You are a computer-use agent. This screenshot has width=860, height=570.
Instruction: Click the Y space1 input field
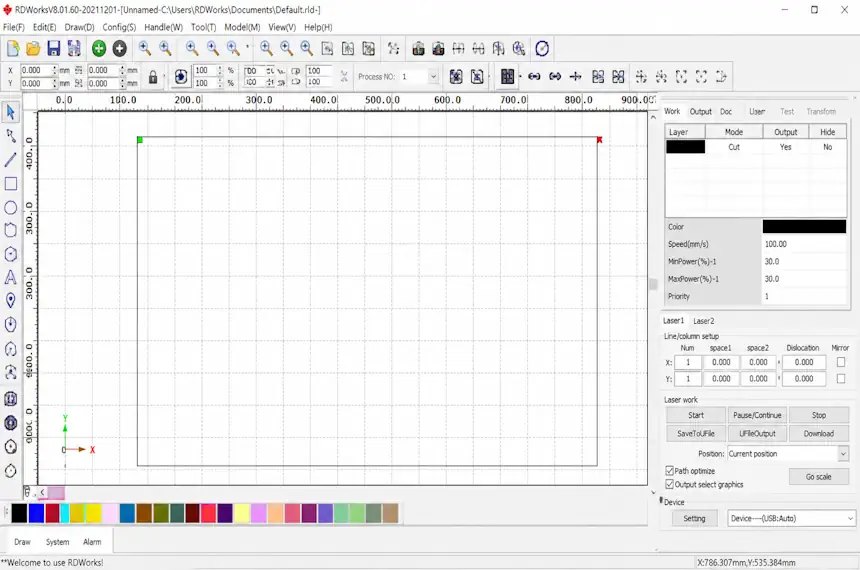721,379
